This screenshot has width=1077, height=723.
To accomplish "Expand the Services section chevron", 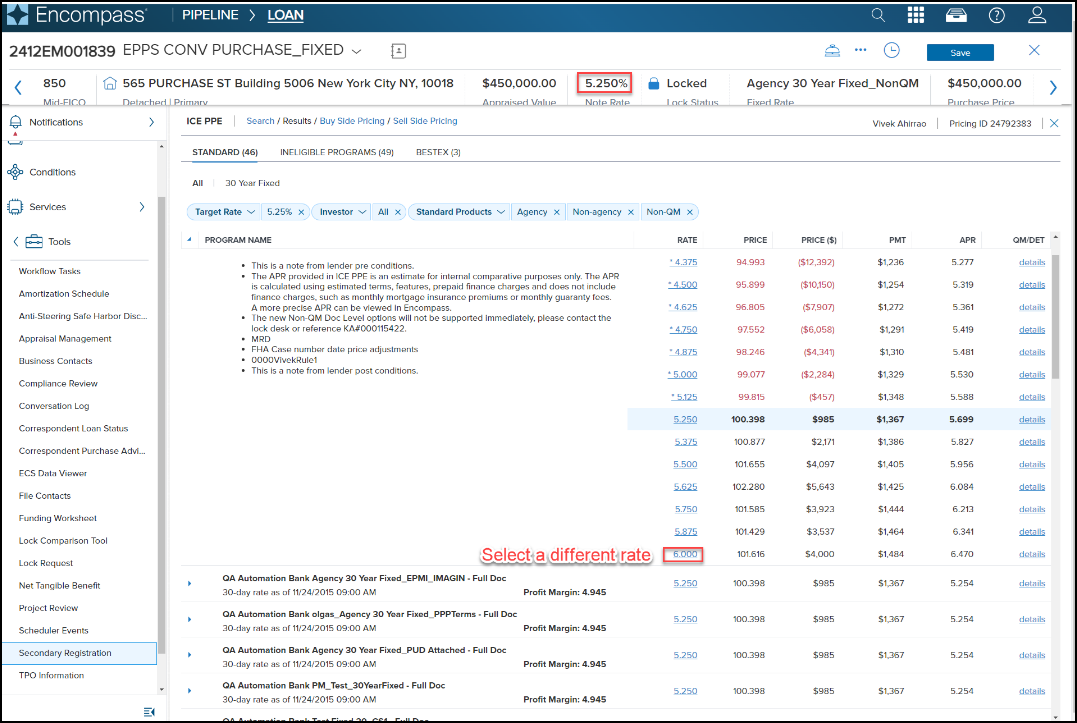I will pyautogui.click(x=141, y=207).
